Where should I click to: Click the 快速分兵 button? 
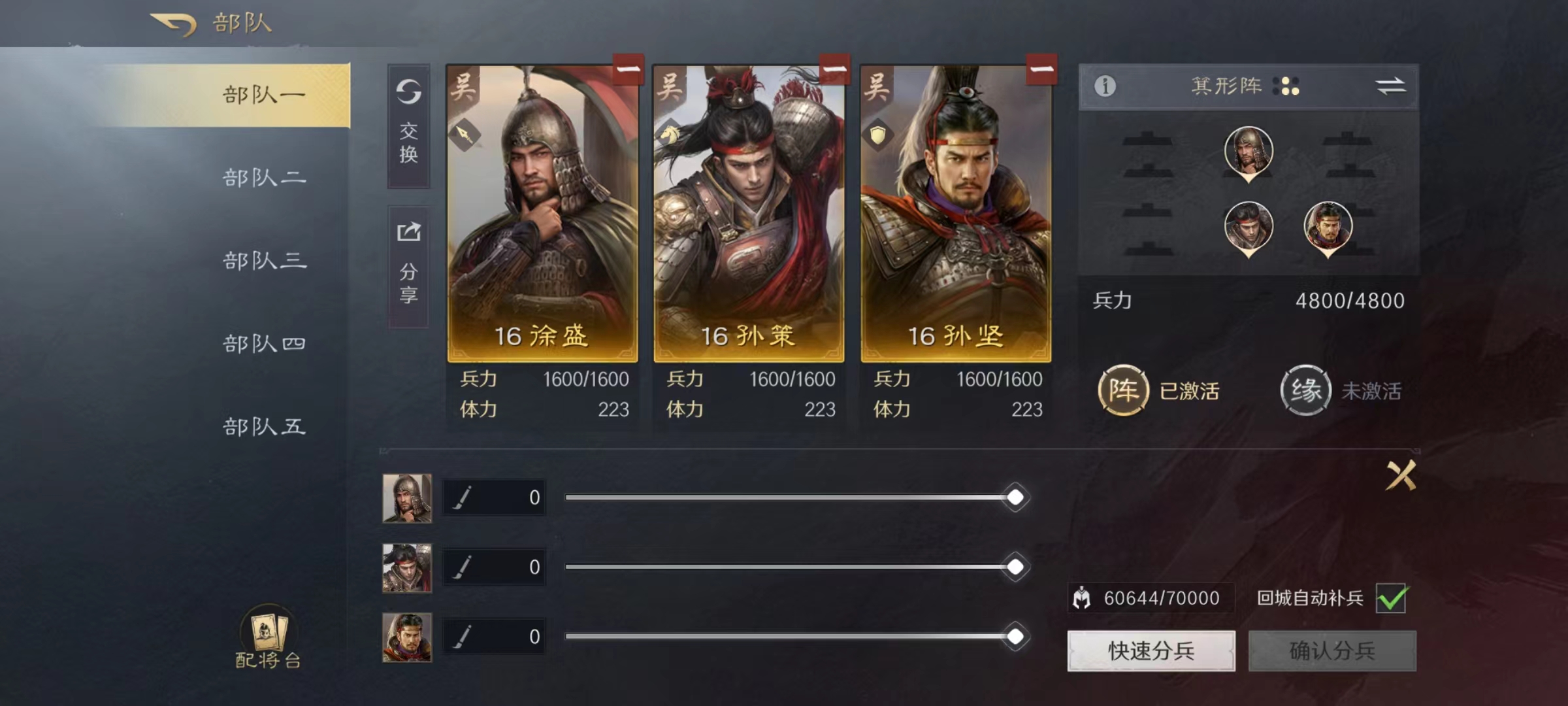pyautogui.click(x=1151, y=651)
